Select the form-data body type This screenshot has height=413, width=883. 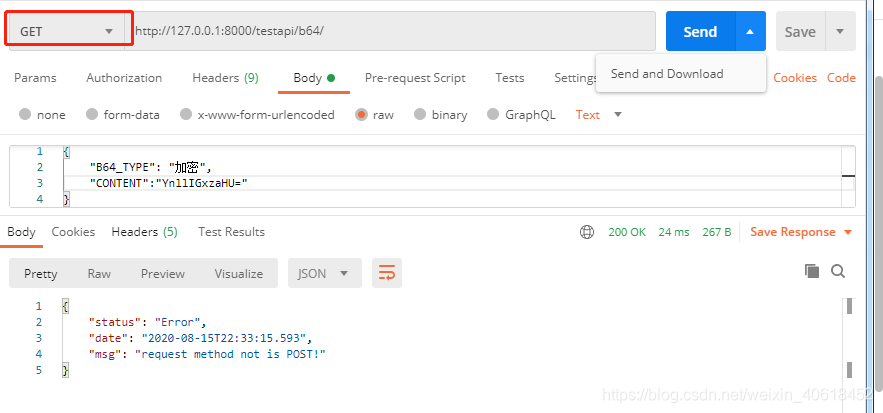123,115
